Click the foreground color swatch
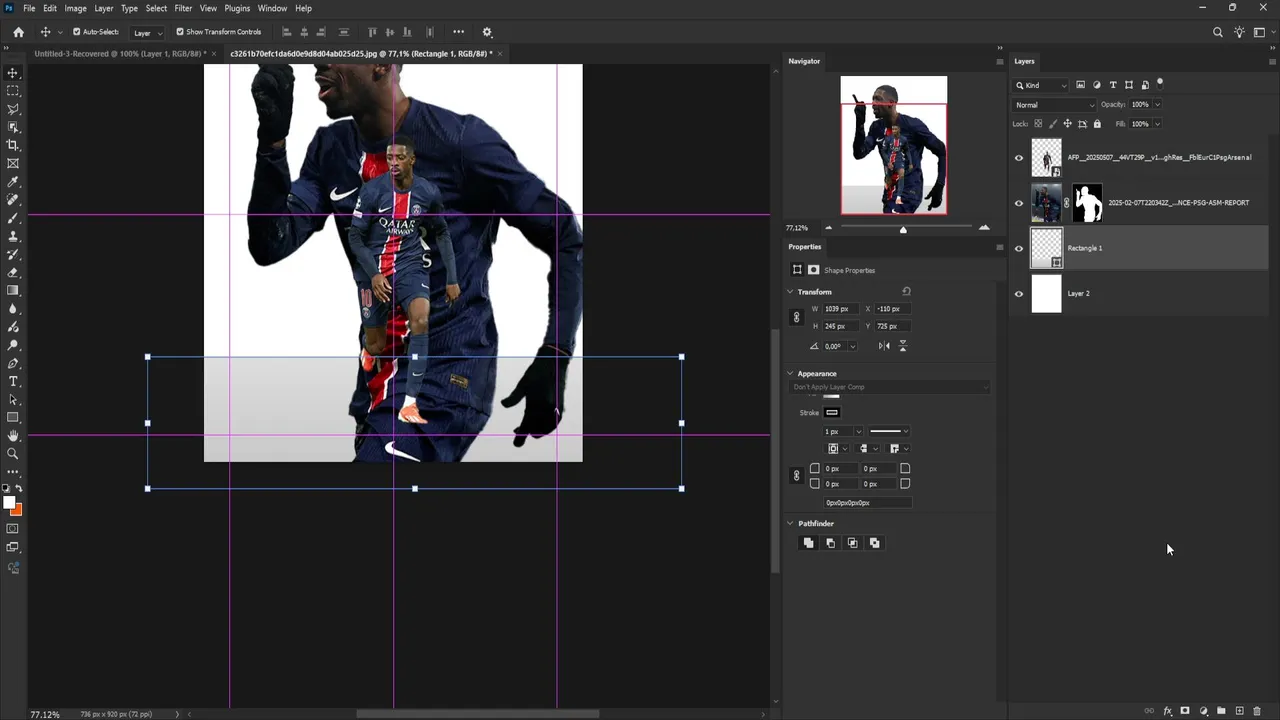The image size is (1280, 720). tap(9, 503)
